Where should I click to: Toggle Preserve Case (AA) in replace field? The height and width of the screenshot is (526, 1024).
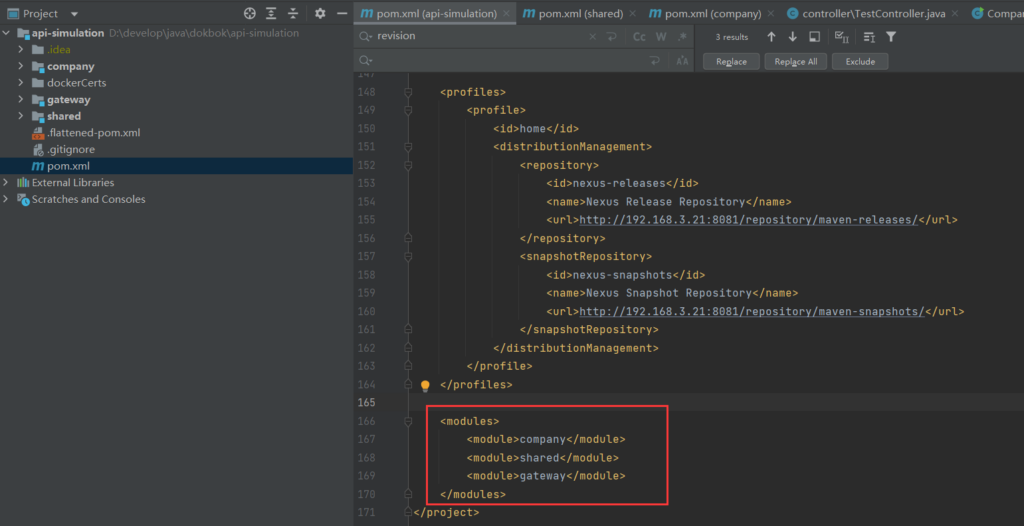[682, 61]
